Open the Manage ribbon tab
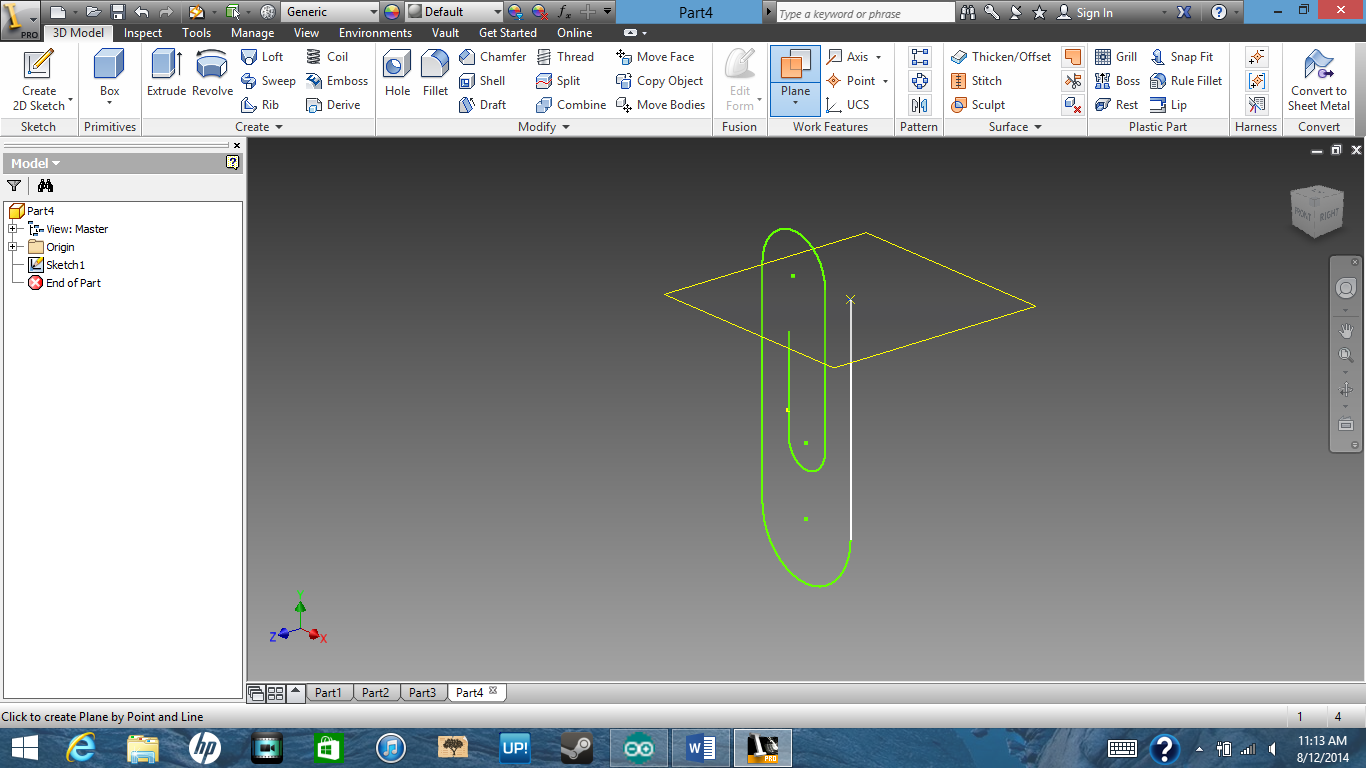The height and width of the screenshot is (768, 1366). [x=252, y=33]
